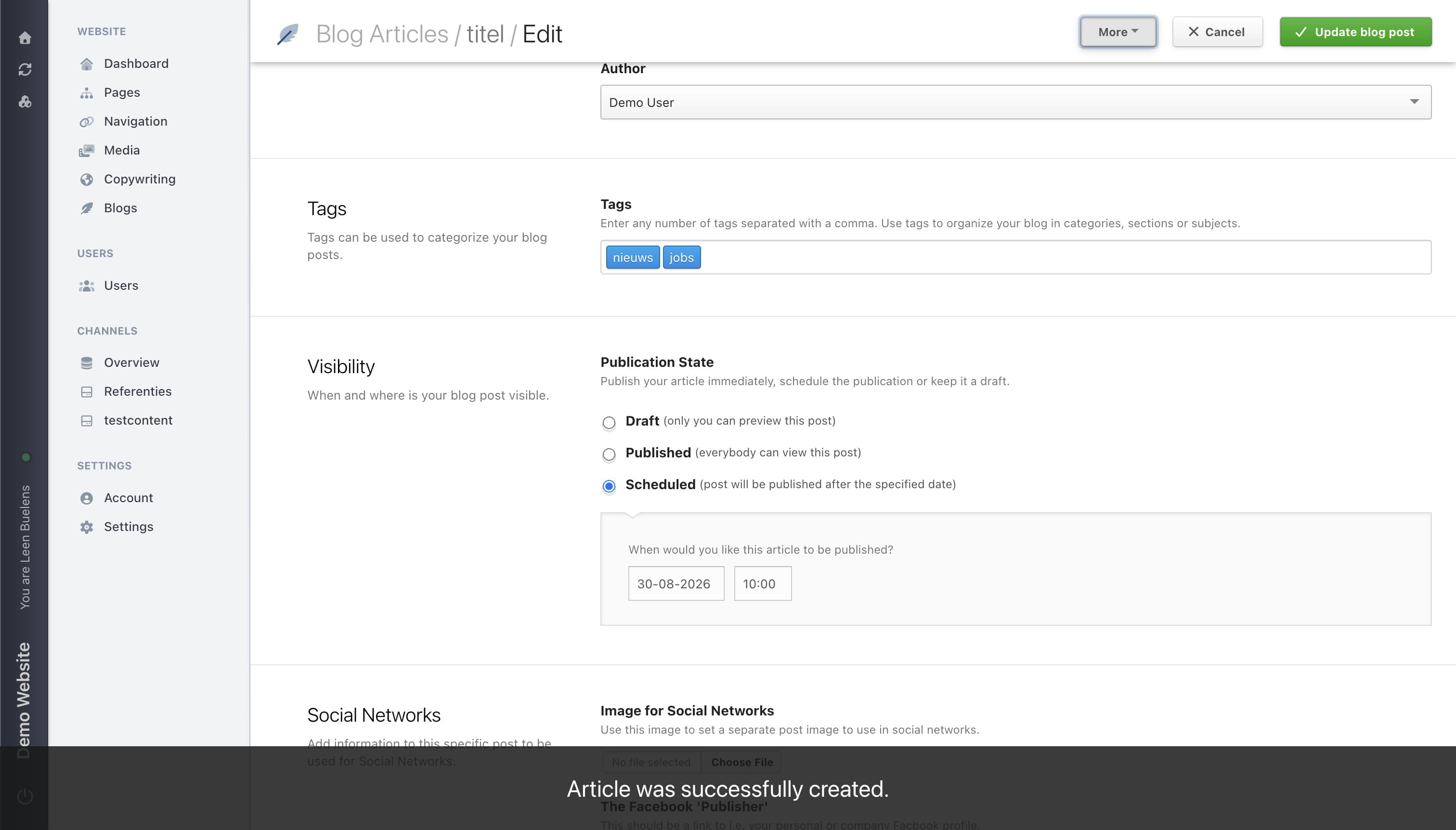Select the Draft publication state
The width and height of the screenshot is (1456, 830).
pyautogui.click(x=609, y=423)
